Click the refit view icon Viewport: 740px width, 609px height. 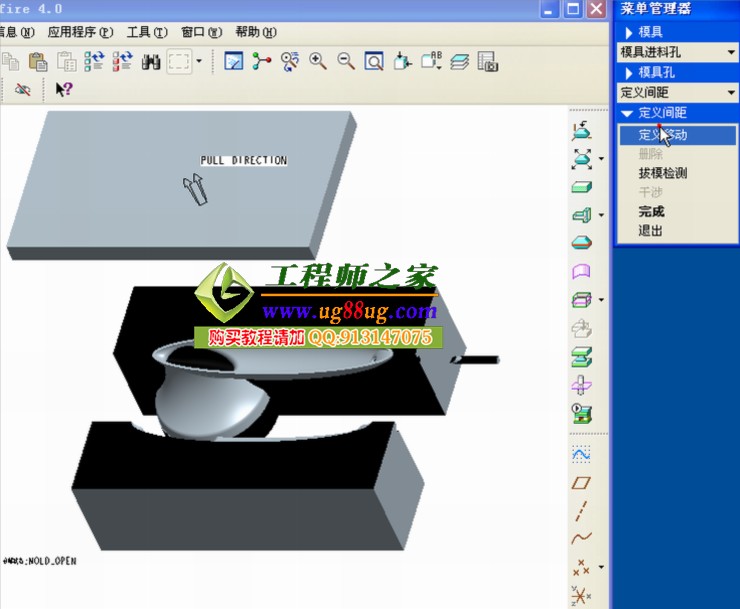[374, 61]
